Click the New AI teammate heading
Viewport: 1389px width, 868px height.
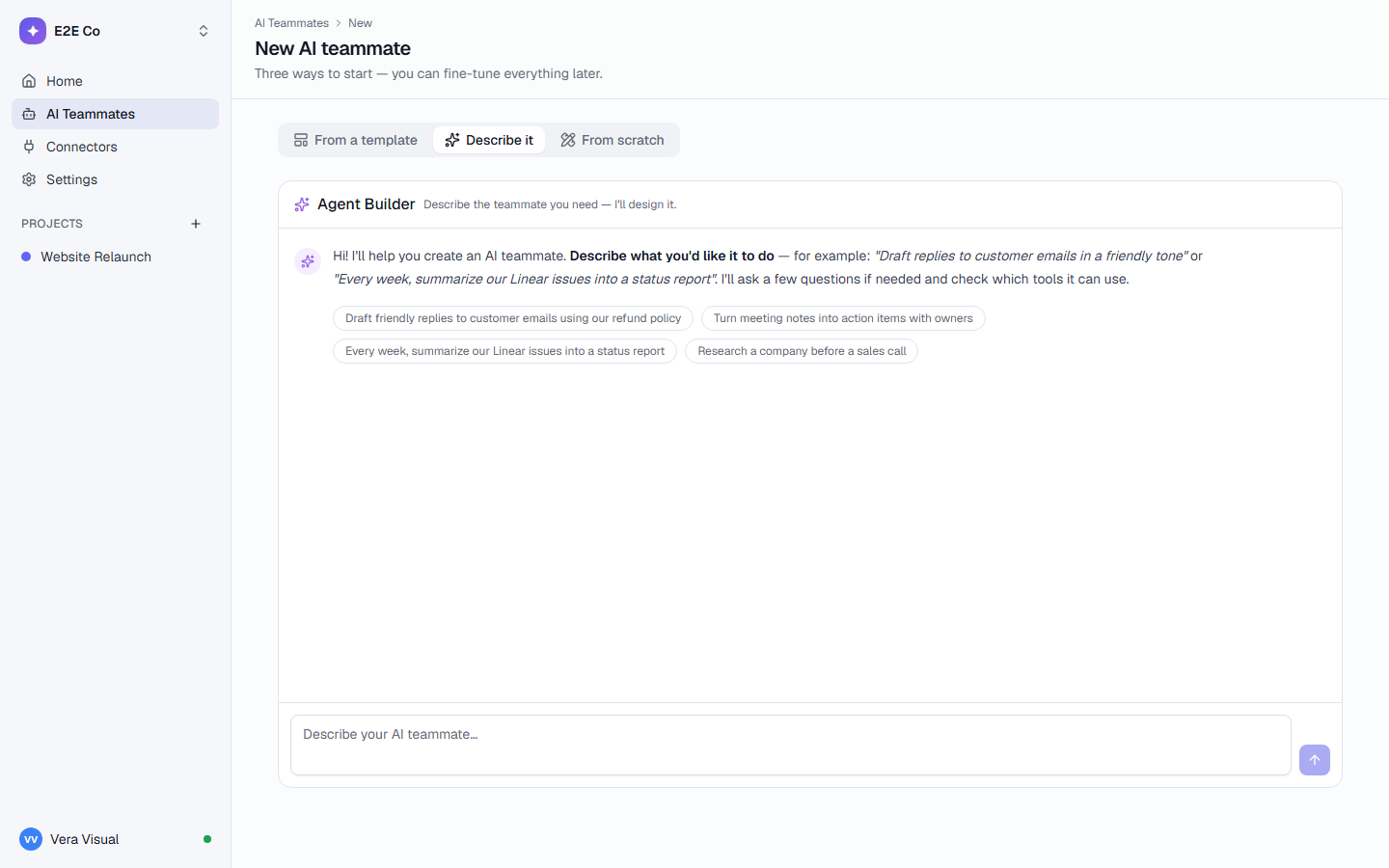pyautogui.click(x=333, y=48)
